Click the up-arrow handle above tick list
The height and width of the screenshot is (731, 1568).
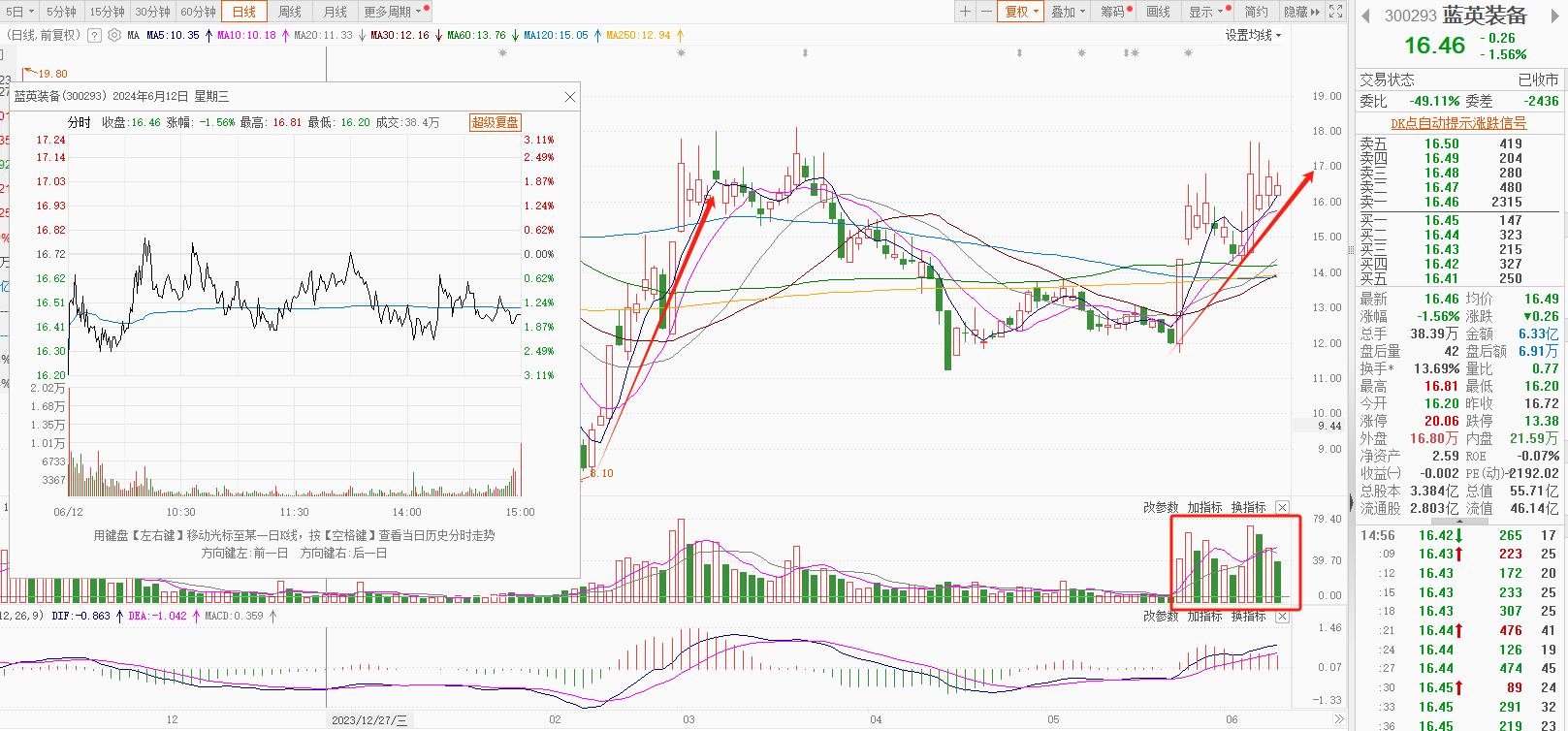(x=1458, y=522)
